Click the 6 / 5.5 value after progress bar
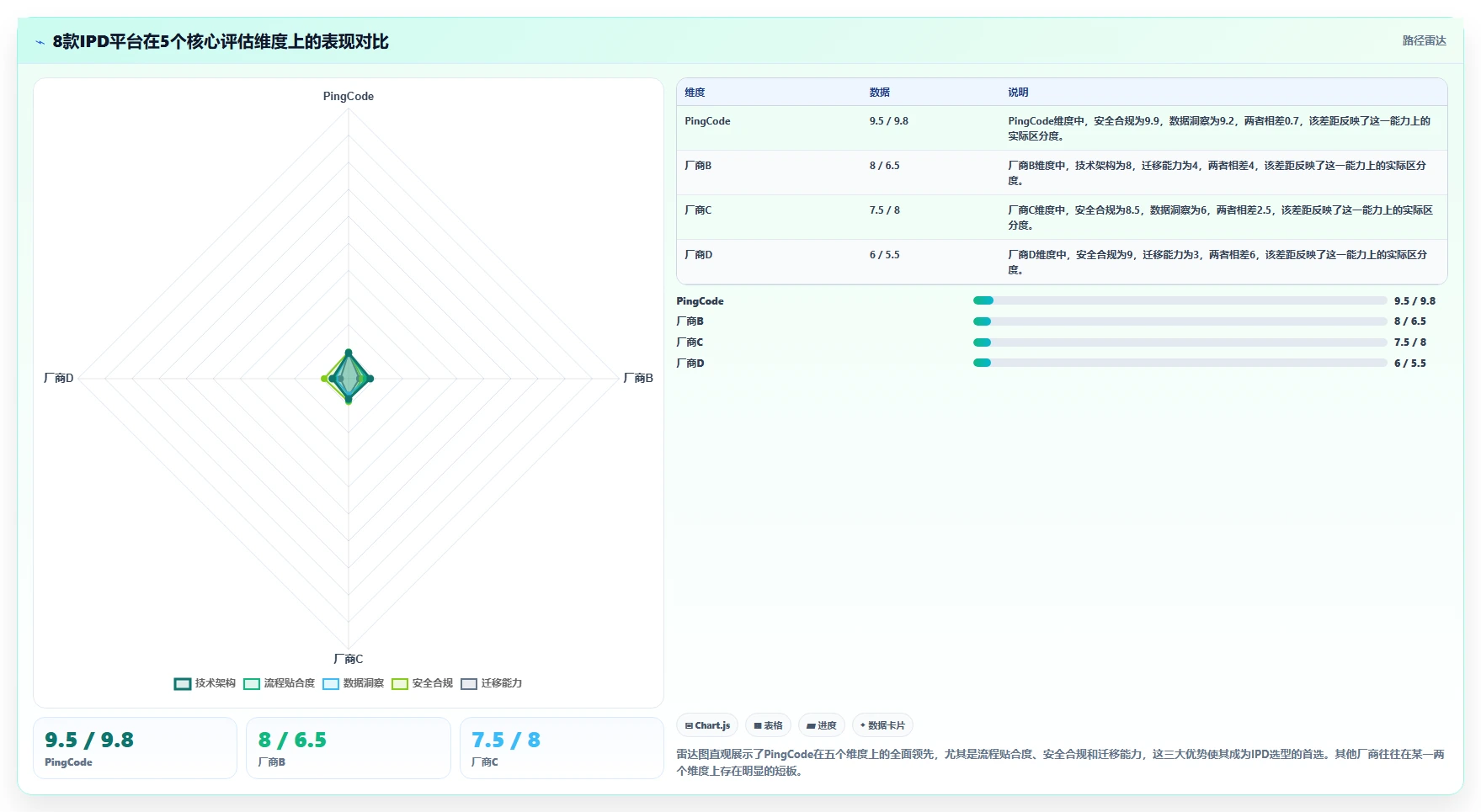1481x812 pixels. 1410,364
